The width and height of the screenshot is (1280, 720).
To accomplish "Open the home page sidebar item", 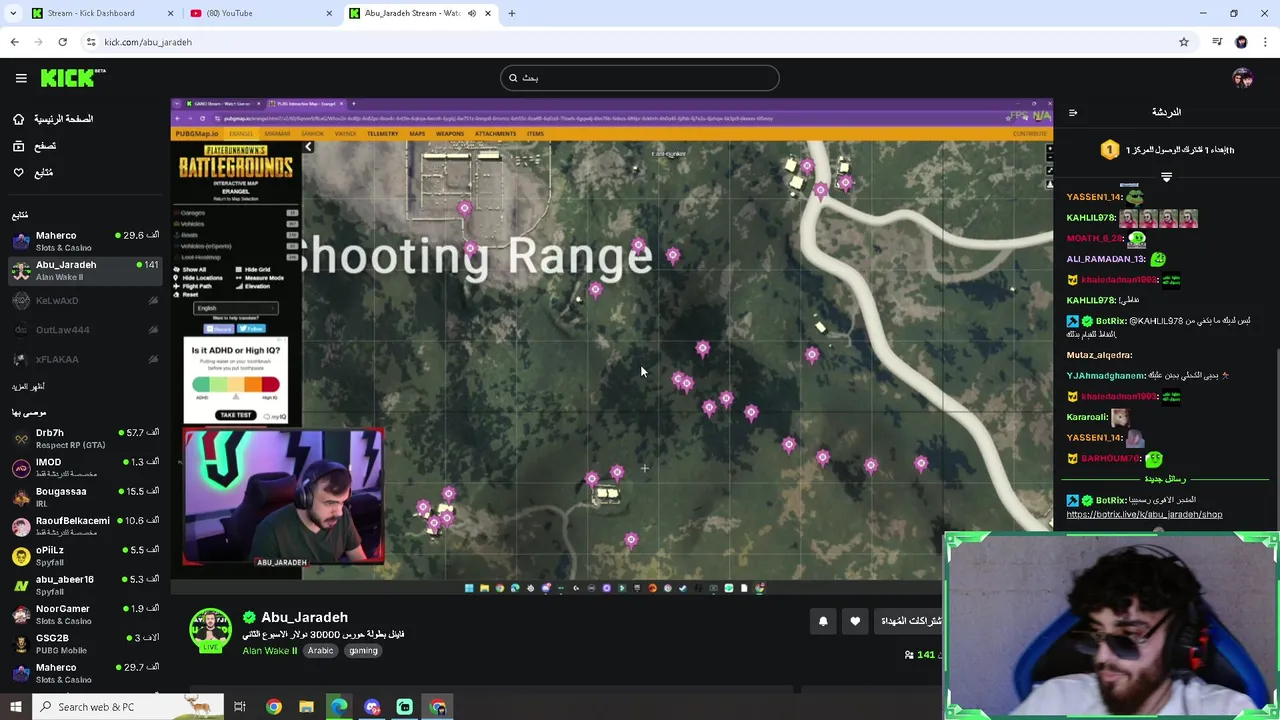I will tap(52, 119).
